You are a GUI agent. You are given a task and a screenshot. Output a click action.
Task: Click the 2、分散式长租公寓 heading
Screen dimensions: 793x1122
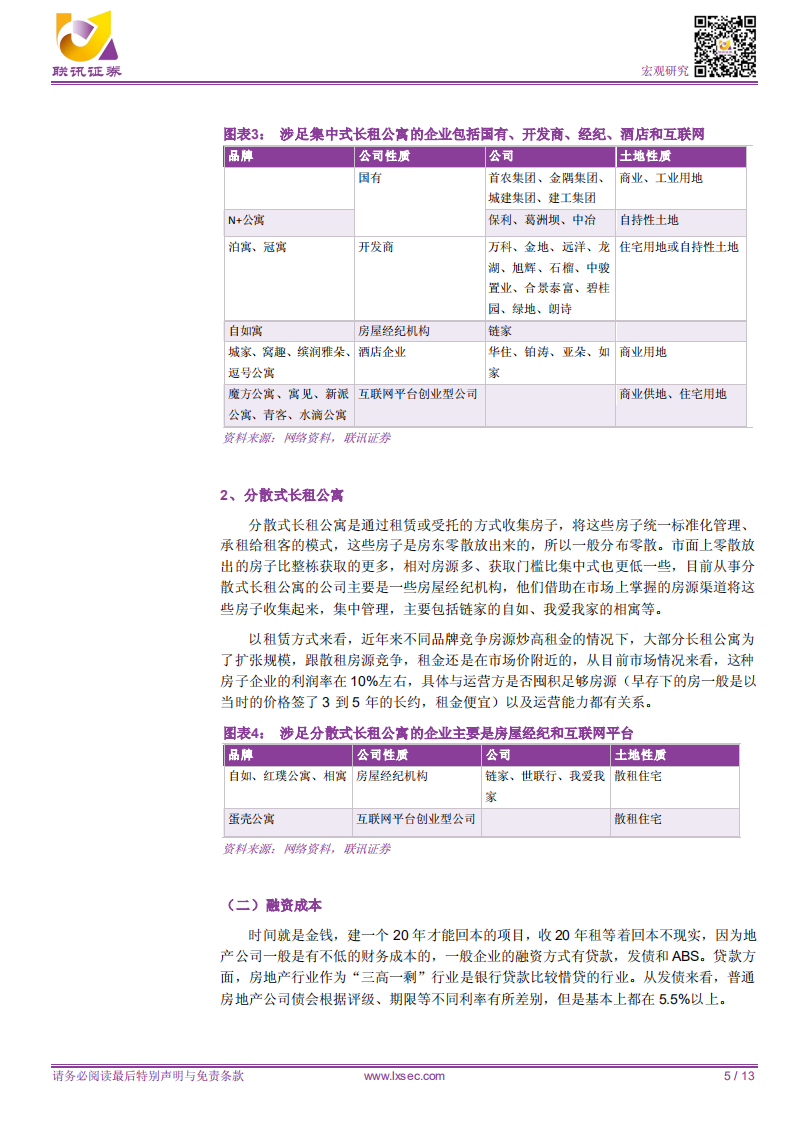pos(281,495)
